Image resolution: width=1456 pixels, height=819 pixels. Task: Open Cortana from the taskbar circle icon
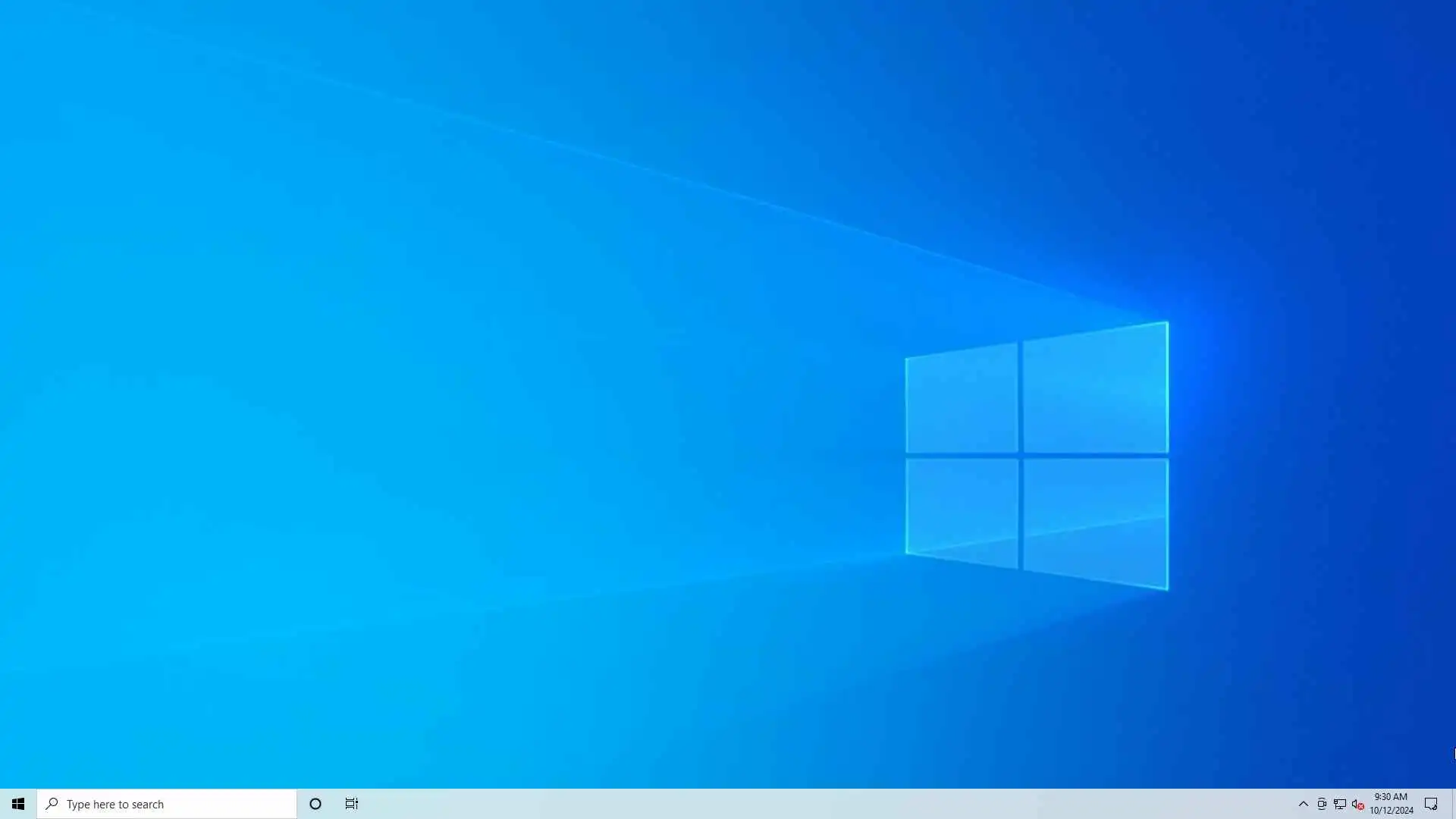315,804
